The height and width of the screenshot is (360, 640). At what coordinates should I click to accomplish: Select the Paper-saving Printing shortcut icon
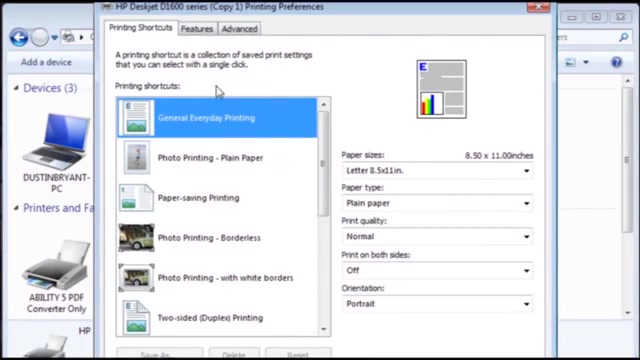136,198
